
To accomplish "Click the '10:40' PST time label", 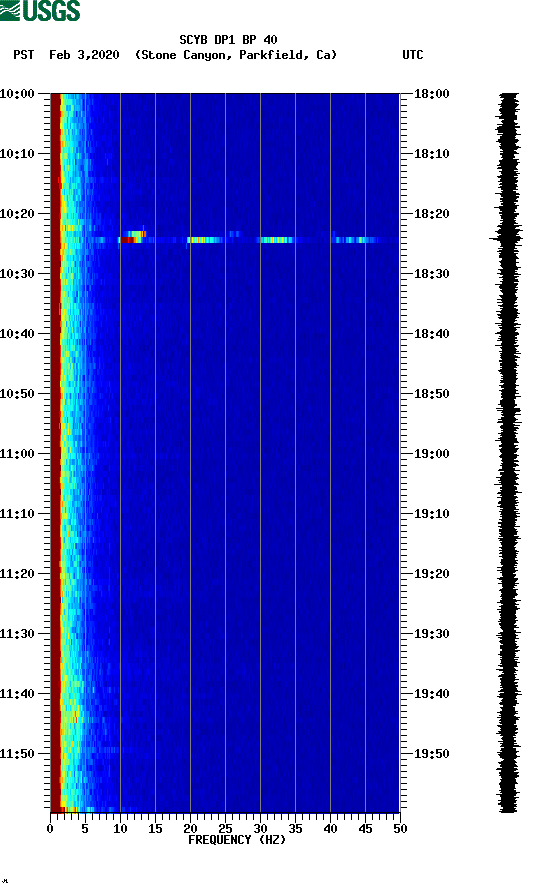I will click(x=17, y=334).
